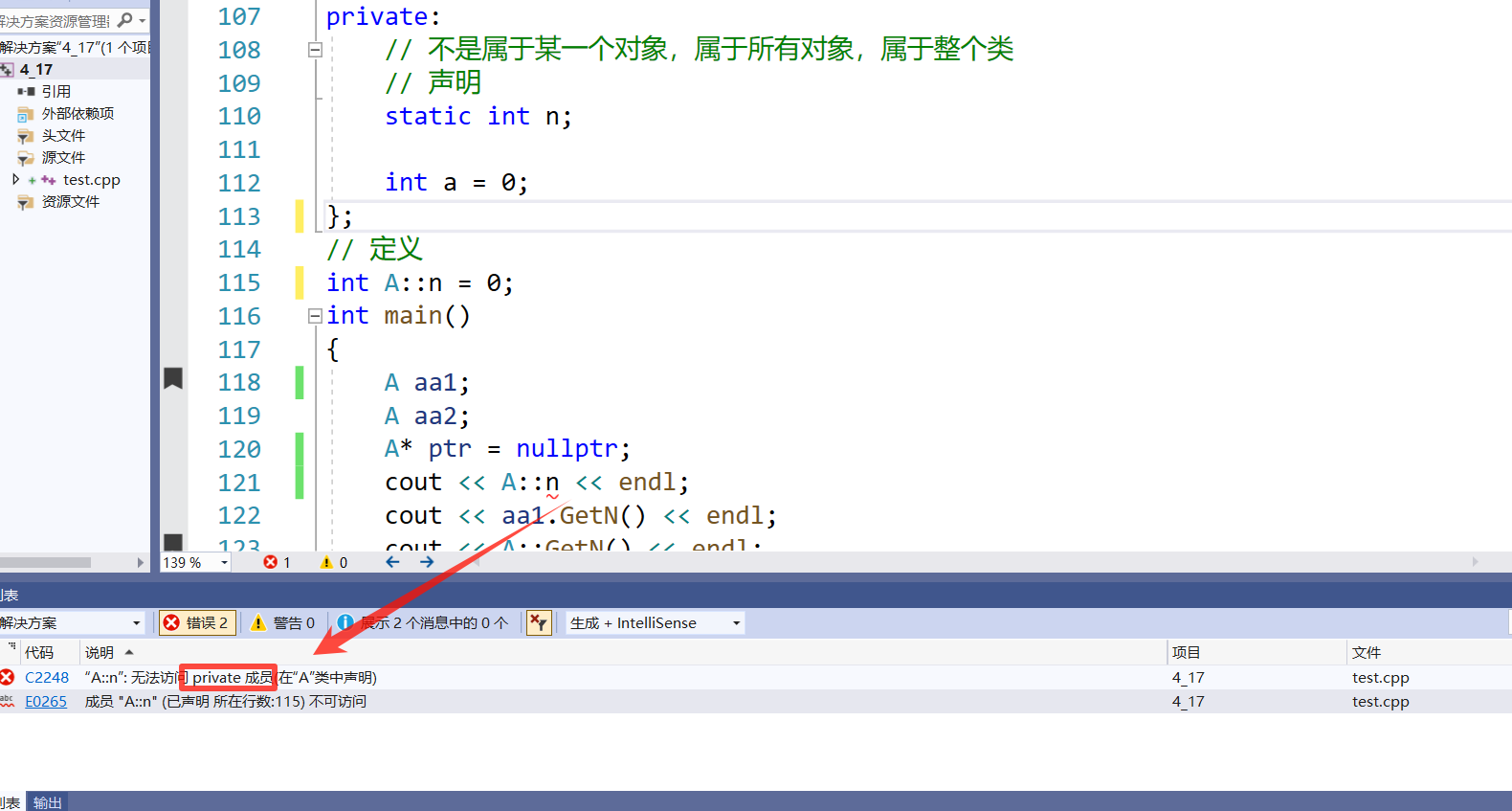Select the 头文件 filter folder

(x=63, y=135)
